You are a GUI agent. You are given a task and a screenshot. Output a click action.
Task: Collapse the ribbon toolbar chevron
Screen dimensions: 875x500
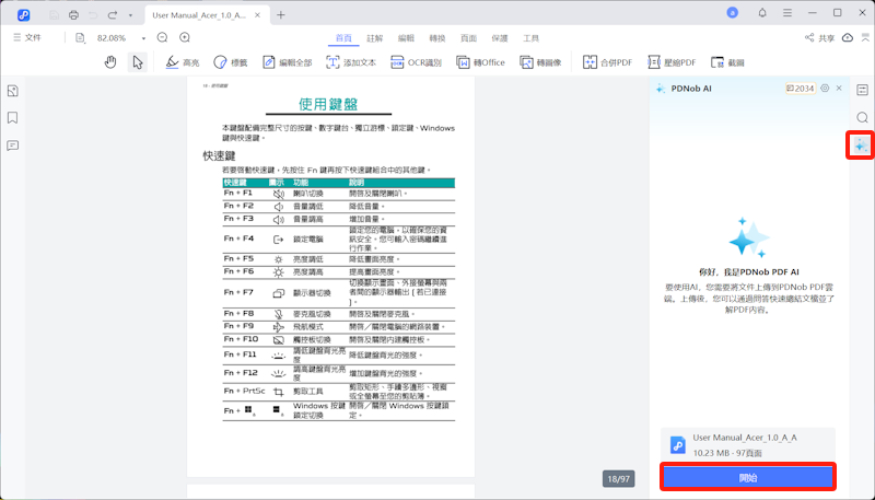click(x=866, y=37)
